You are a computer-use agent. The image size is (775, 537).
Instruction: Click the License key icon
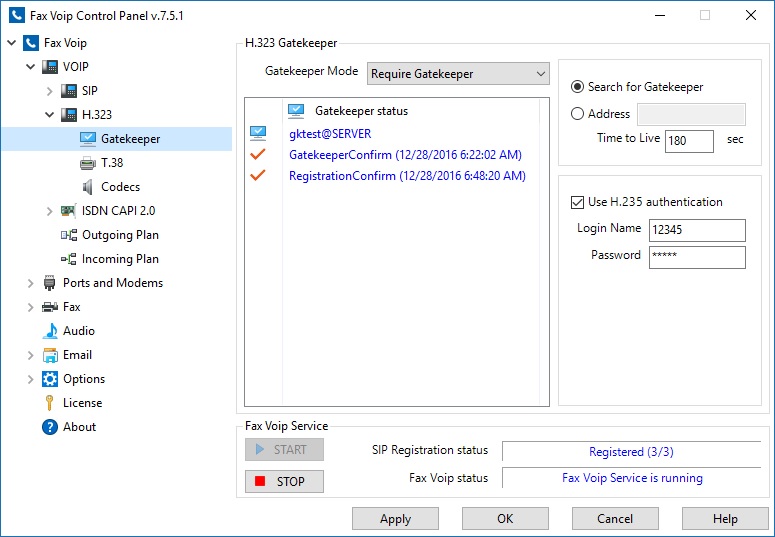pyautogui.click(x=49, y=403)
